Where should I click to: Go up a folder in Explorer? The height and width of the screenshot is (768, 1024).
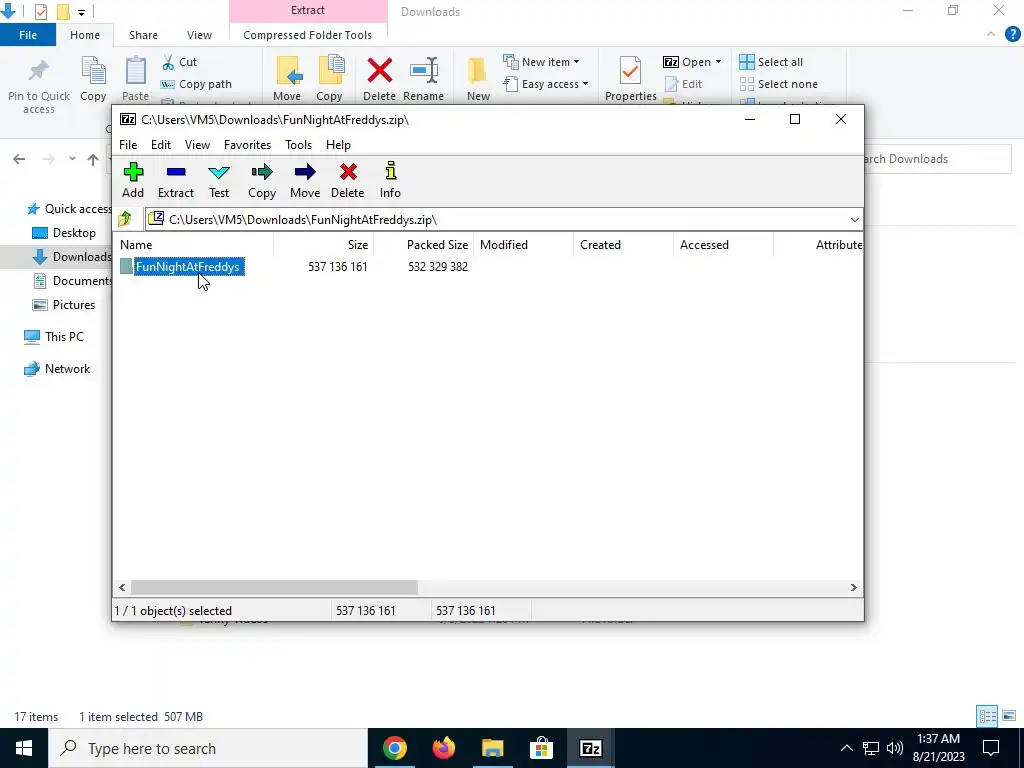pyautogui.click(x=93, y=159)
